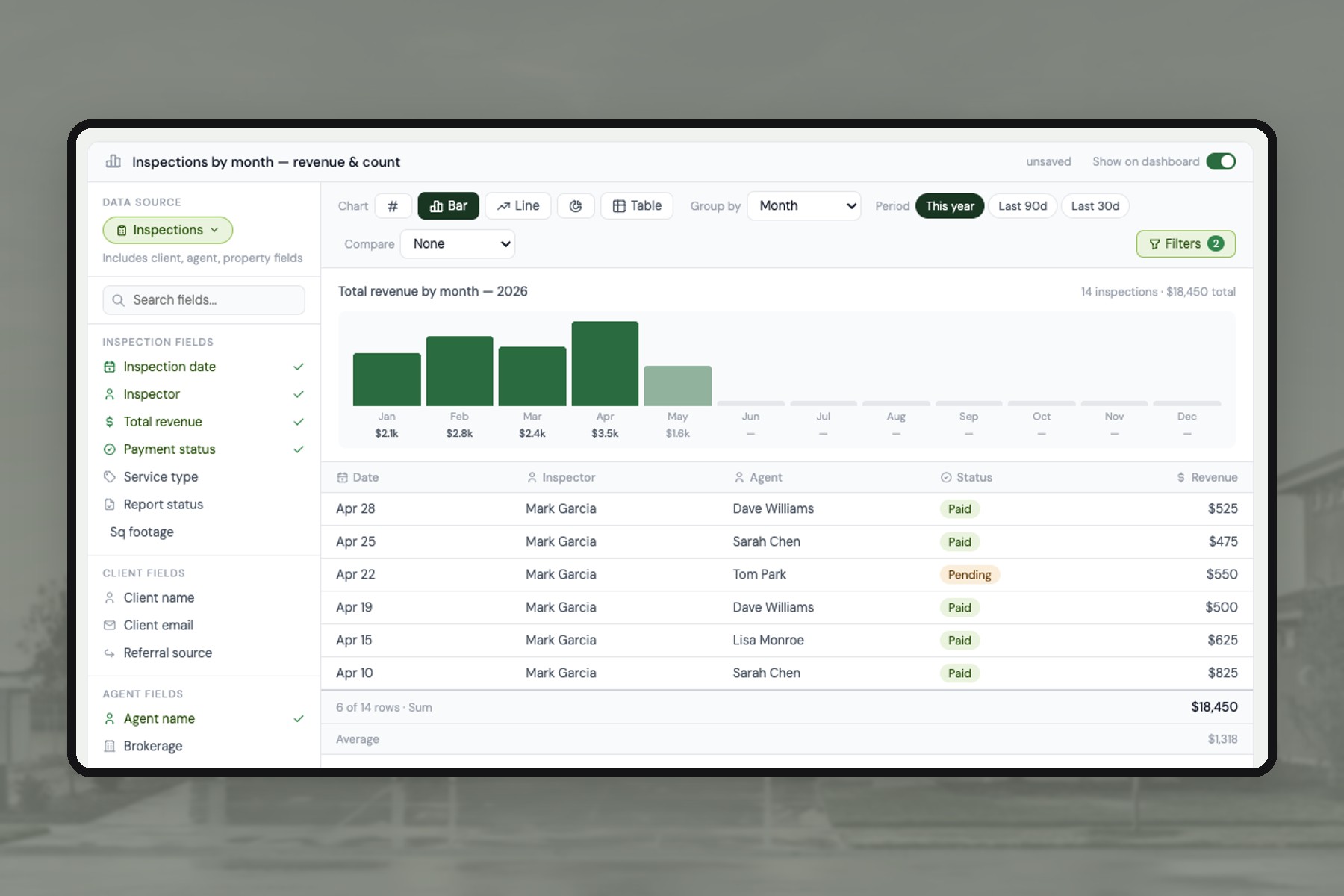Click the dollar icon next to Total revenue
Viewport: 1344px width, 896px height.
coord(110,422)
